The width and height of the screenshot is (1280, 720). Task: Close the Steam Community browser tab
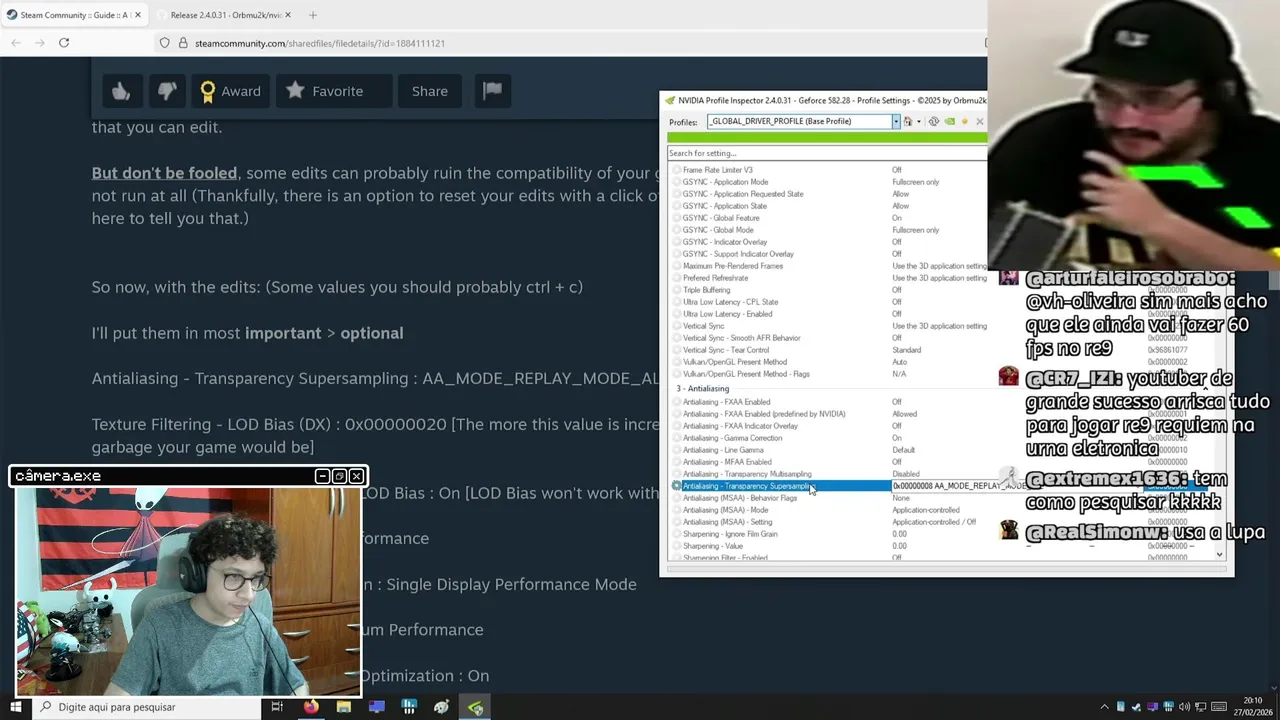pos(137,15)
